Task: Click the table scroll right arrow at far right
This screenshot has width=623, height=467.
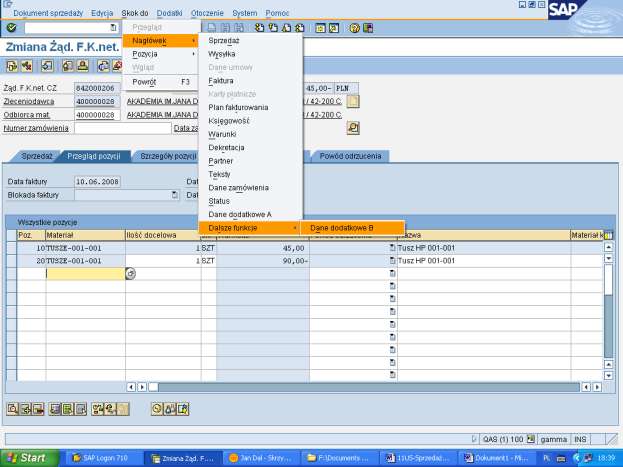Action: click(597, 387)
